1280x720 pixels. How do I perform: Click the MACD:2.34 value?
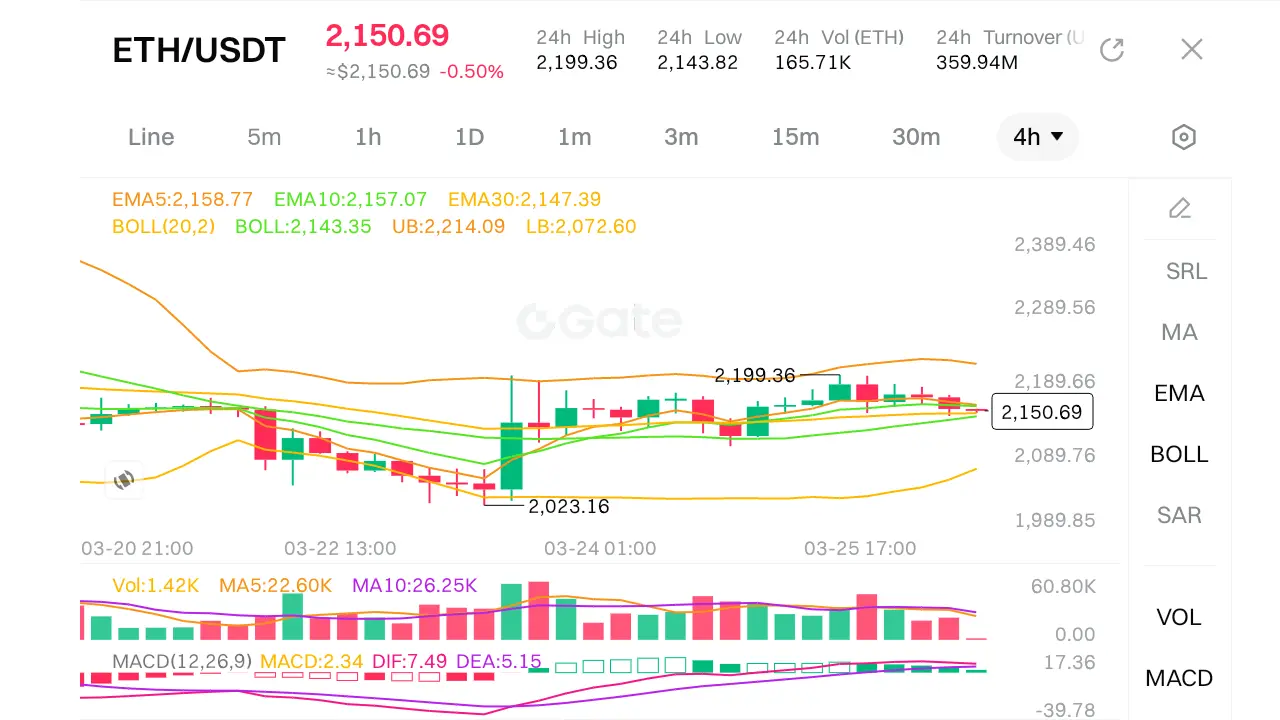310,661
